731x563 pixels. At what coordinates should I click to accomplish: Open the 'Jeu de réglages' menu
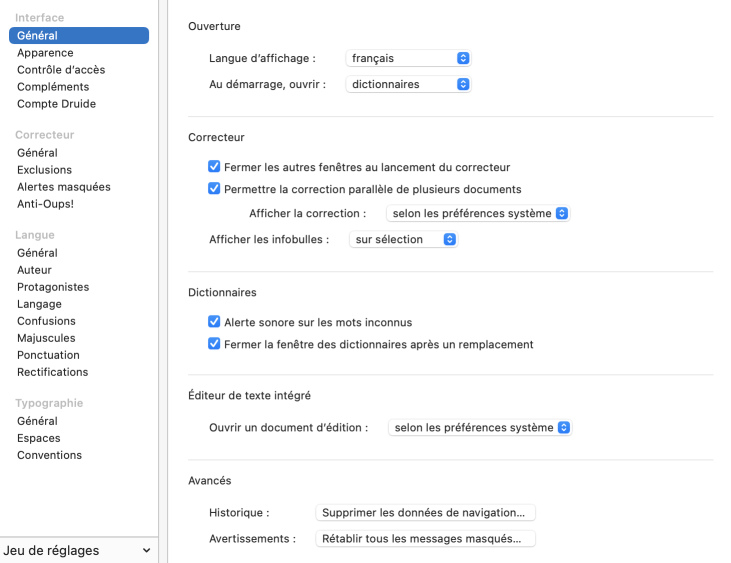78,550
